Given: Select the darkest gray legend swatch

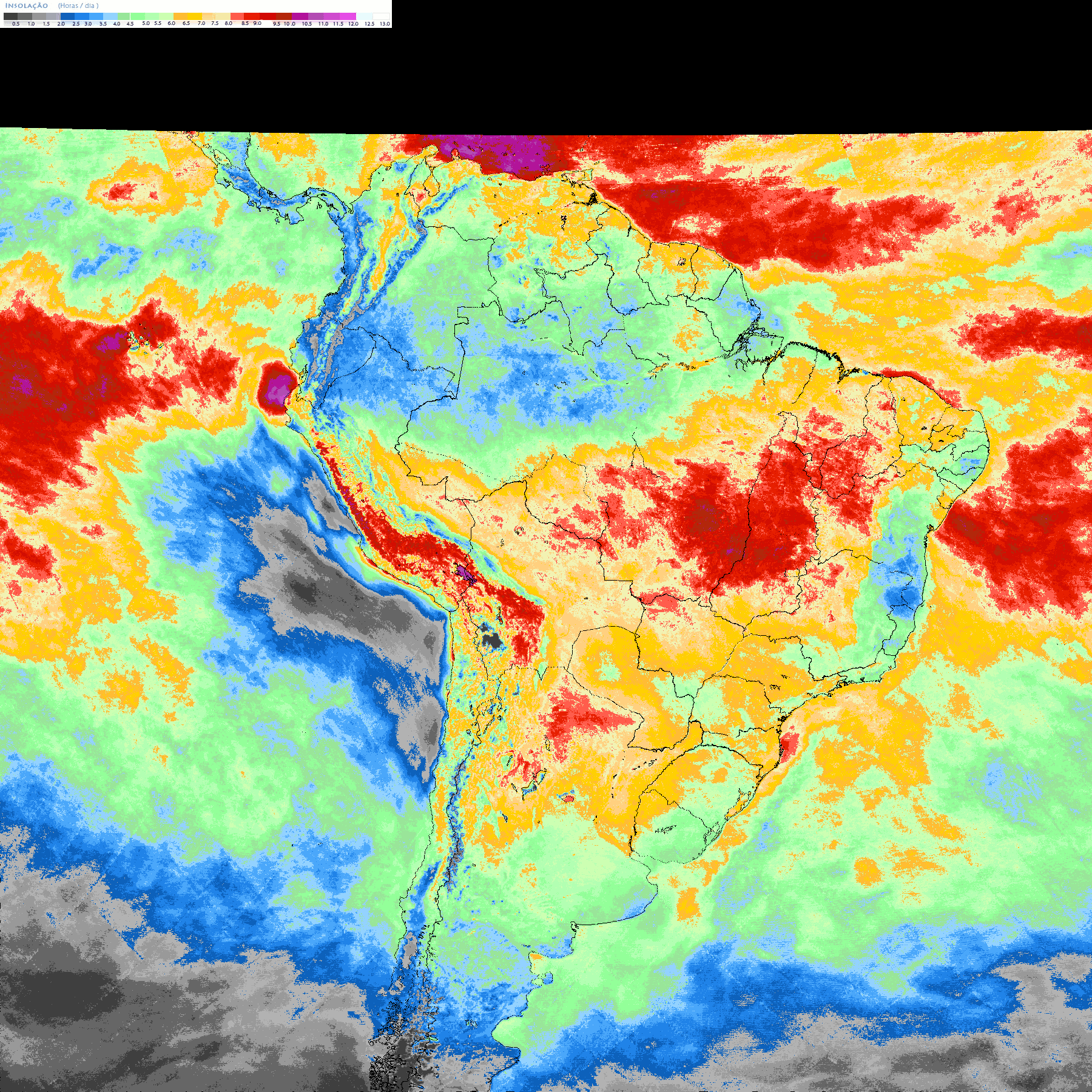Looking at the screenshot, I should click(10, 16).
